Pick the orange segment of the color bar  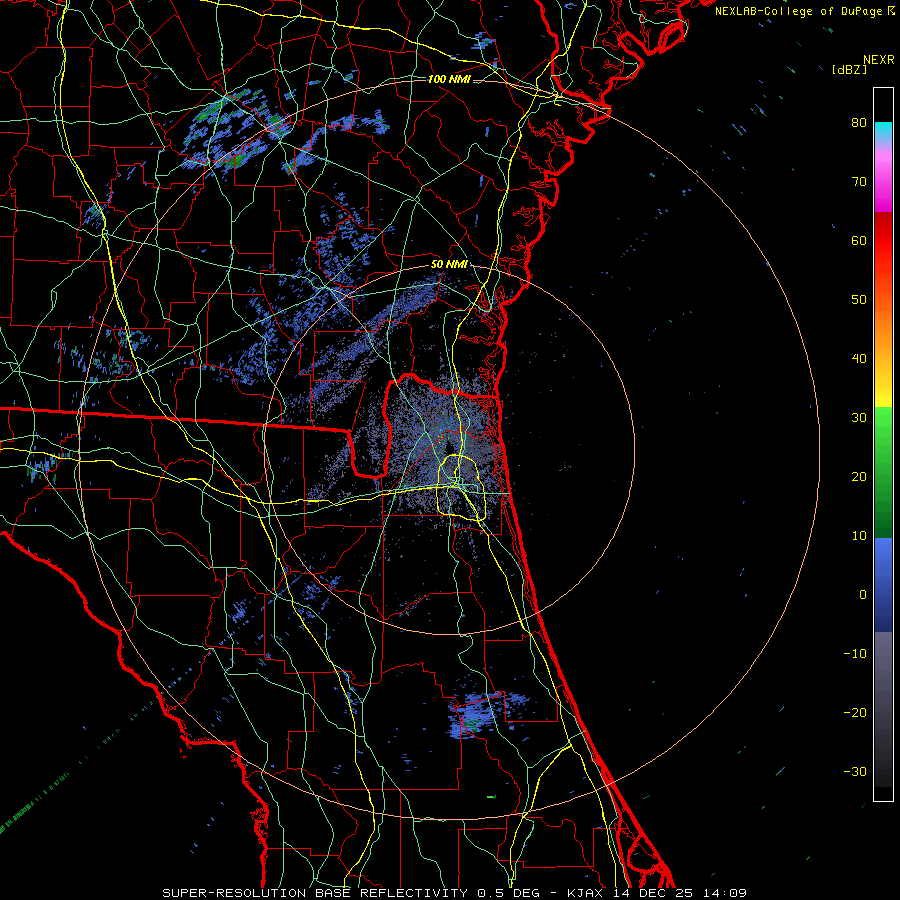click(x=883, y=330)
